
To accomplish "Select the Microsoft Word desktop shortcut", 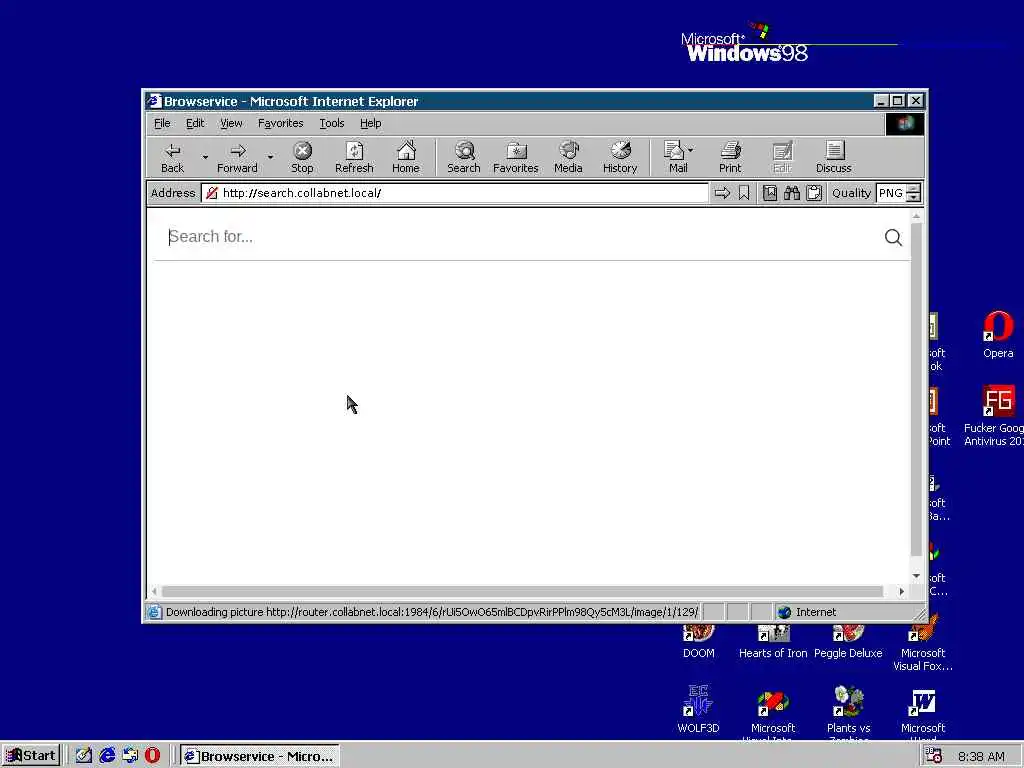I will click(923, 713).
